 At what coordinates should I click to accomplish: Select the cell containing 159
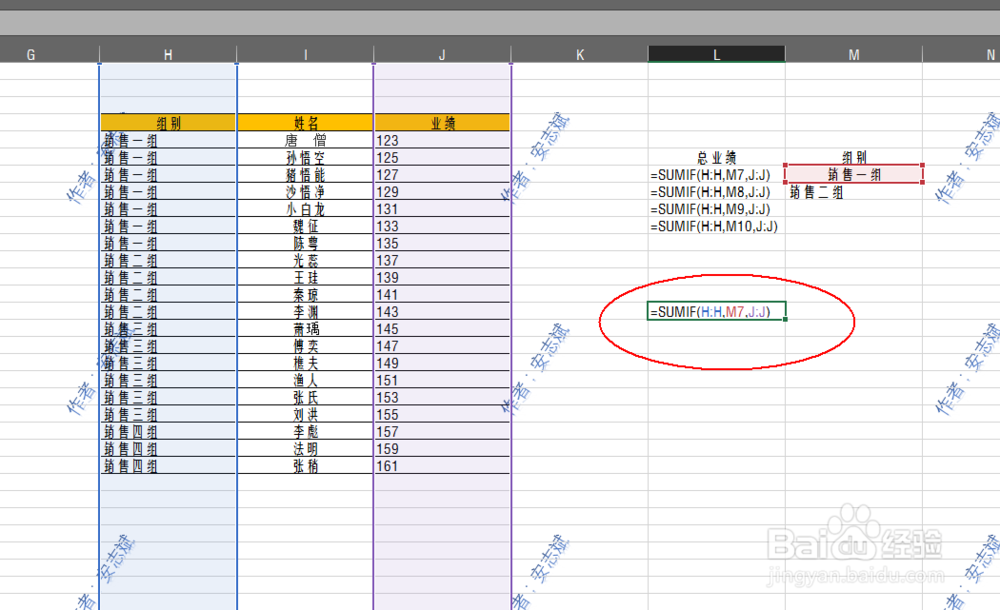(442, 449)
